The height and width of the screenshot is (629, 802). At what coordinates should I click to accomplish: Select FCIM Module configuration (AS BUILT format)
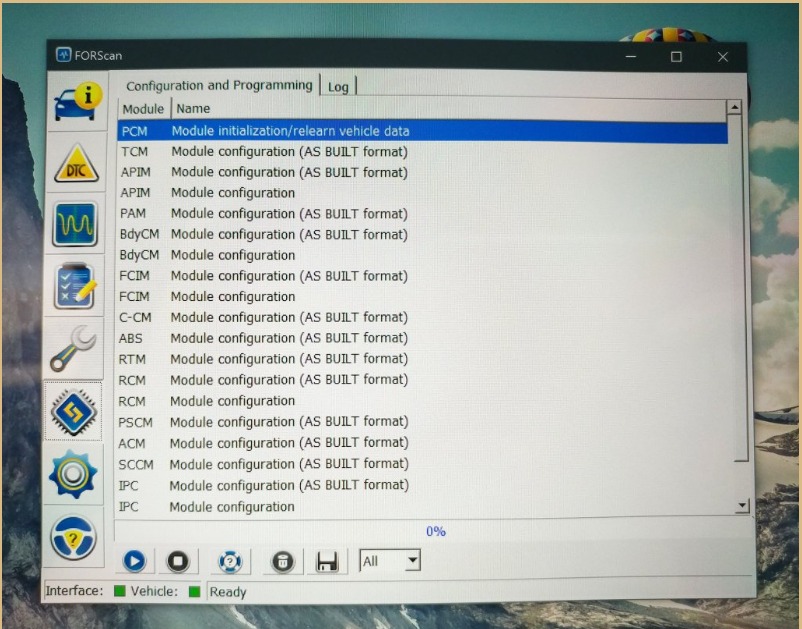pos(422,276)
